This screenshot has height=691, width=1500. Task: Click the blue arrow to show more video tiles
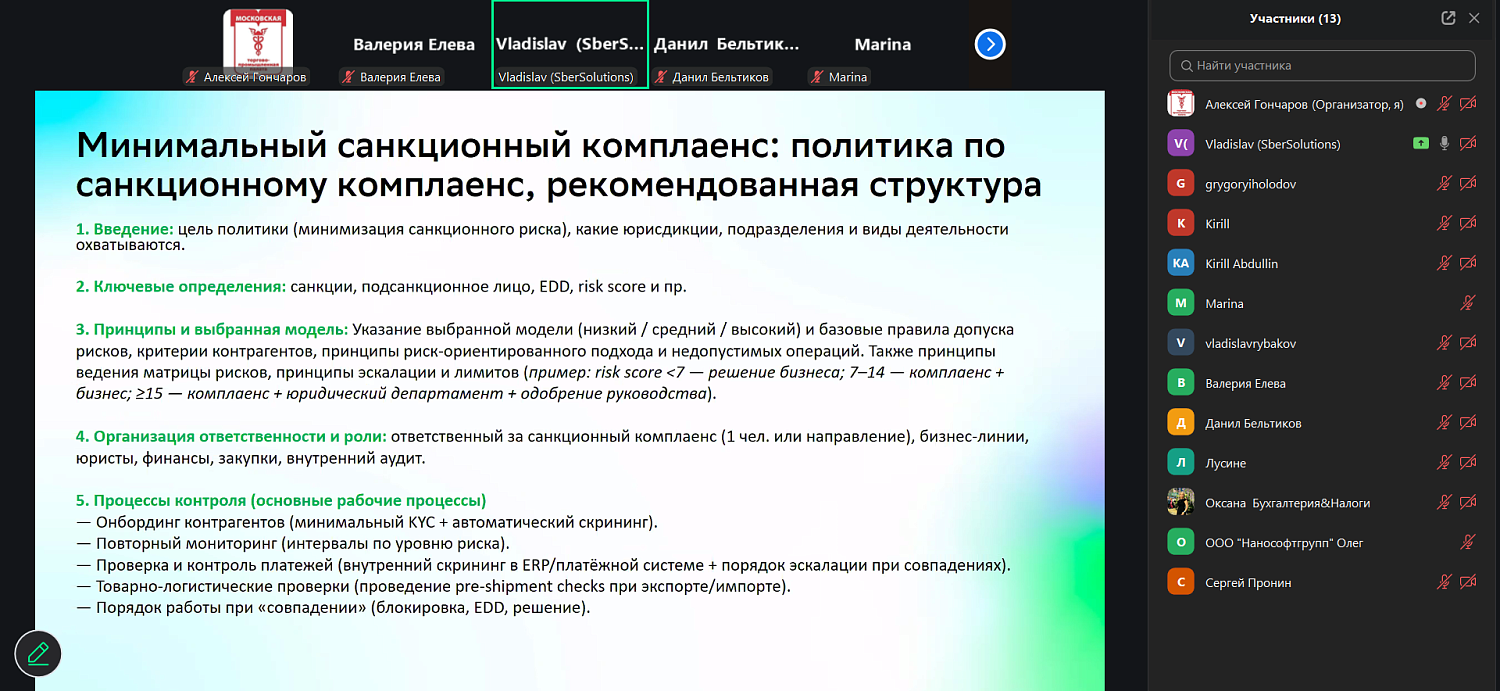coord(989,44)
